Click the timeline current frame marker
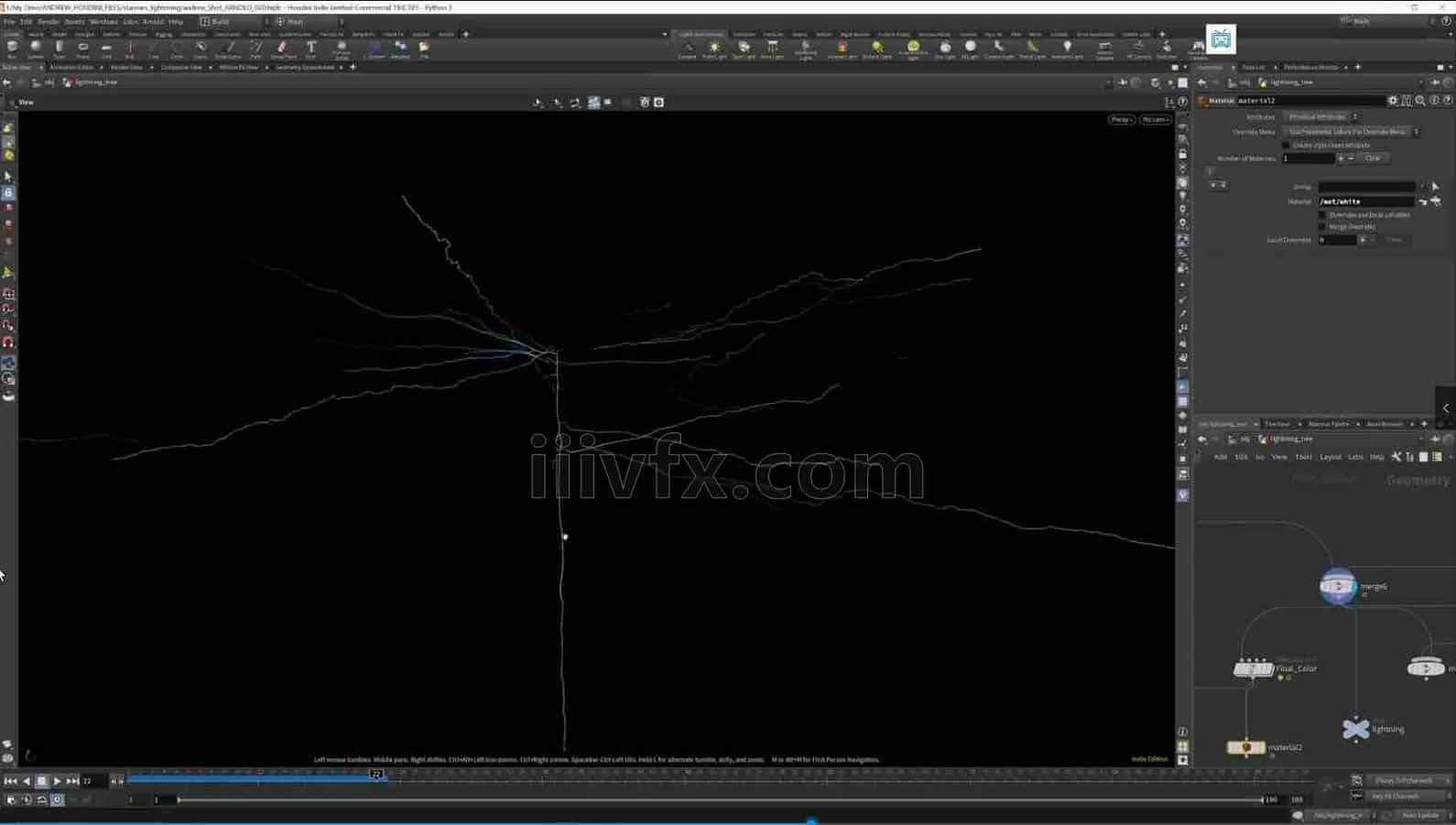 [x=375, y=775]
